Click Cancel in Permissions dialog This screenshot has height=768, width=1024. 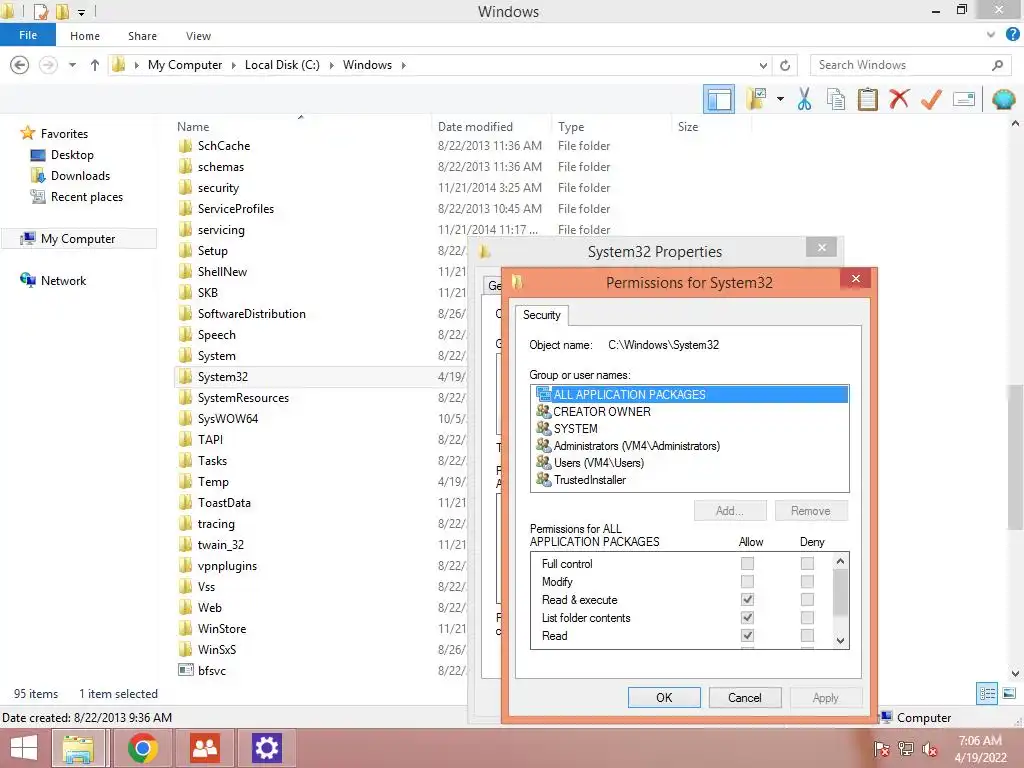coord(745,697)
